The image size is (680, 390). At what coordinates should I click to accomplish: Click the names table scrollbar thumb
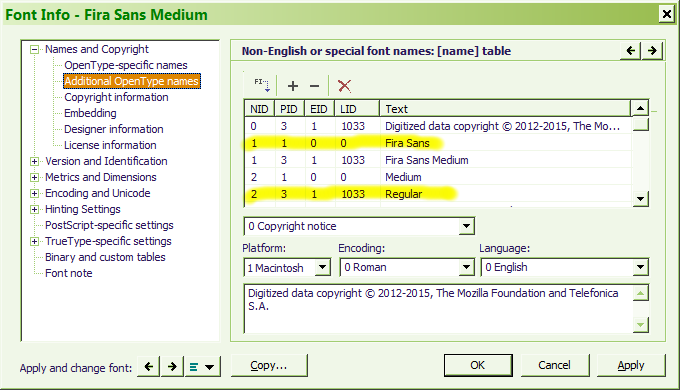point(640,124)
